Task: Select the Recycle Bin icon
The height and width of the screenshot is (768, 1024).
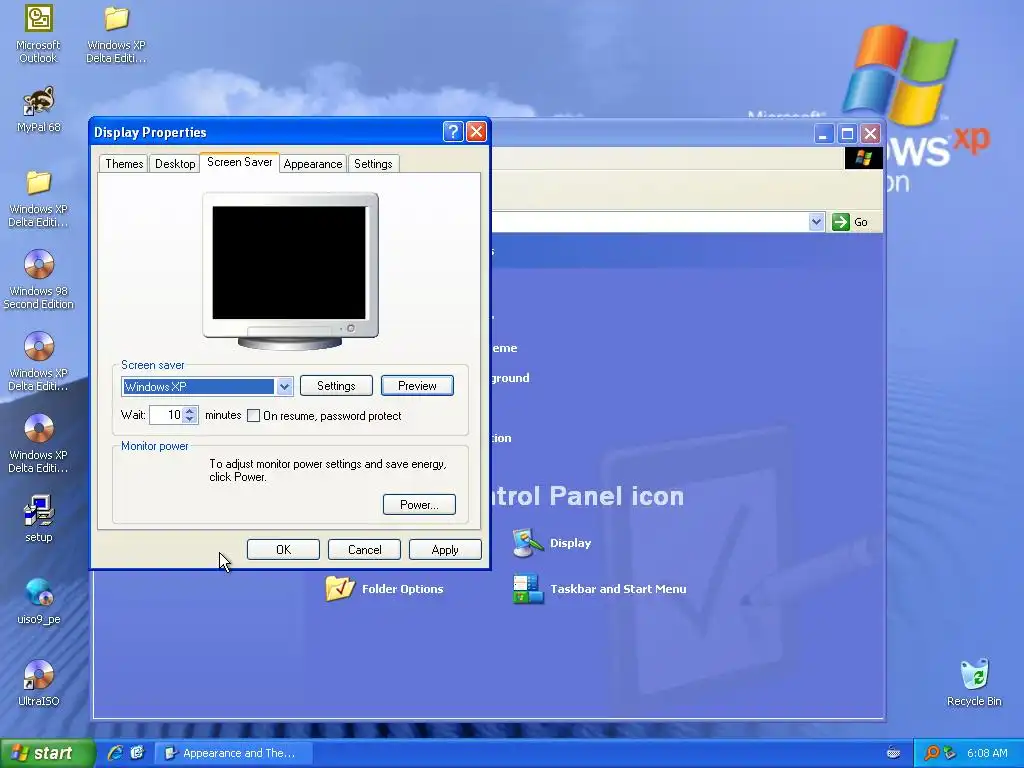Action: click(x=974, y=683)
